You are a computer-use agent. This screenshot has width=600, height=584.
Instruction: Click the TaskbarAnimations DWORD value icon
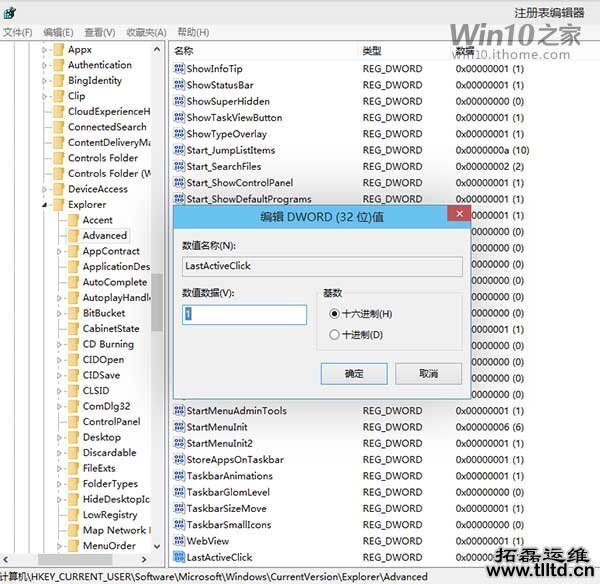pyautogui.click(x=179, y=476)
